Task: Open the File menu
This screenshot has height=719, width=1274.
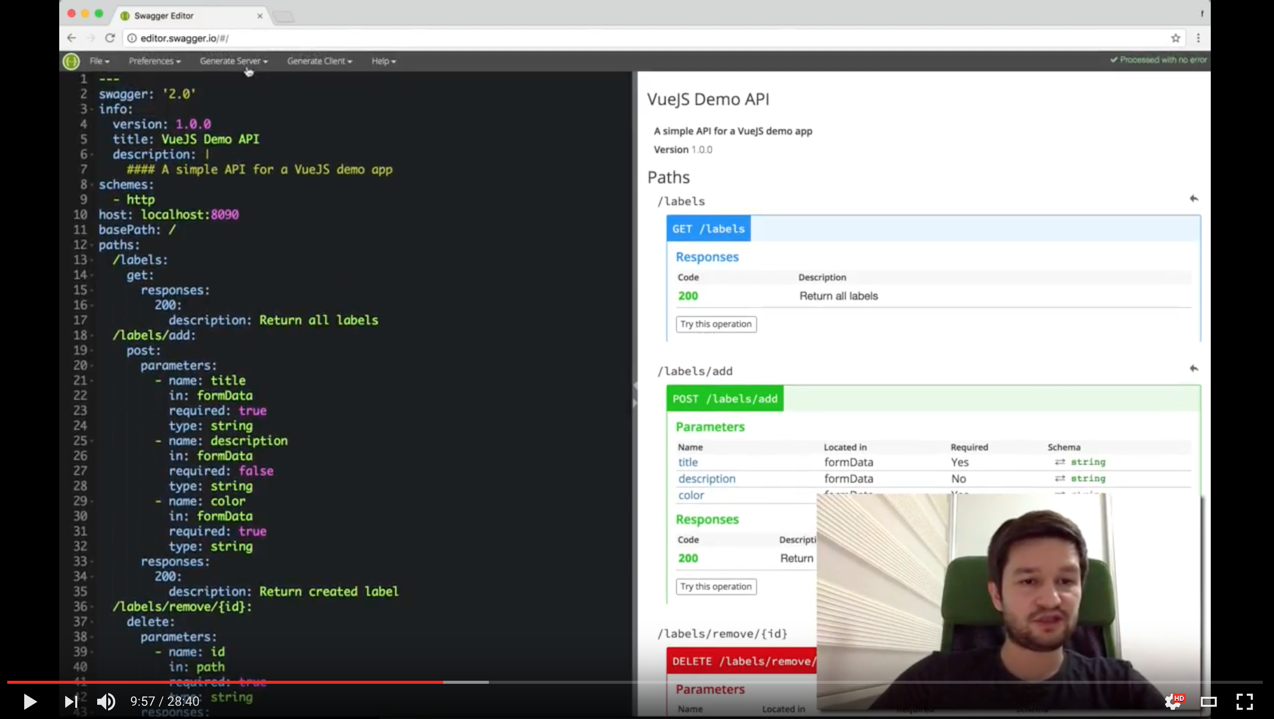Action: click(99, 61)
